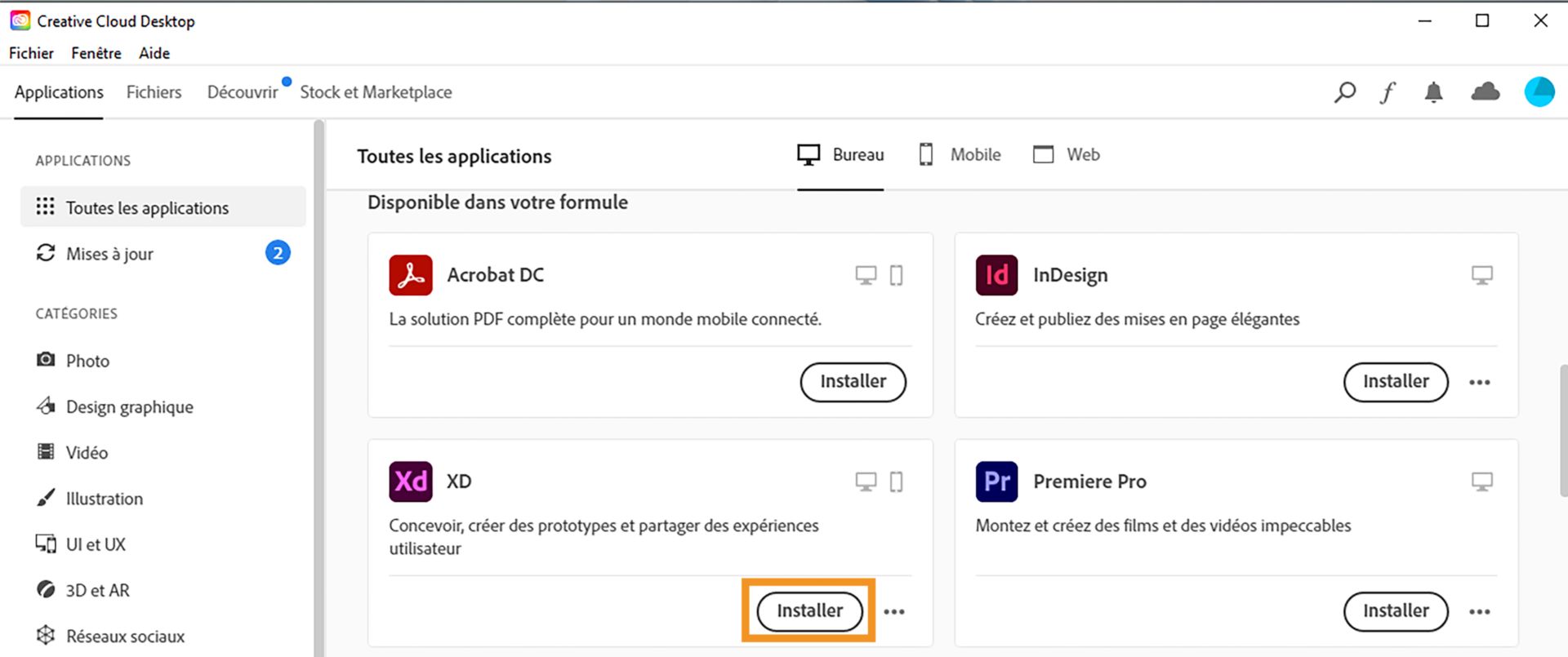Install Acrobat DC
The width and height of the screenshot is (1568, 657).
(853, 381)
